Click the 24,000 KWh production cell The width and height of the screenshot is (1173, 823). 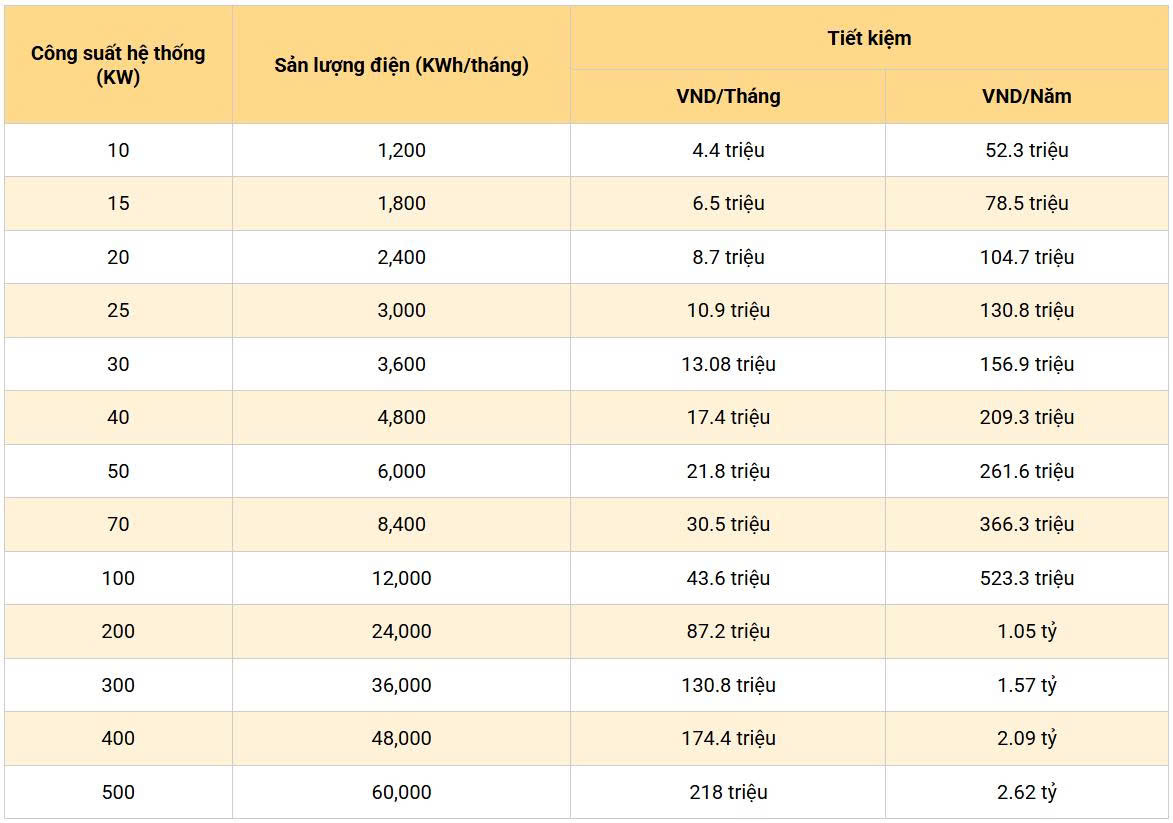tap(401, 631)
